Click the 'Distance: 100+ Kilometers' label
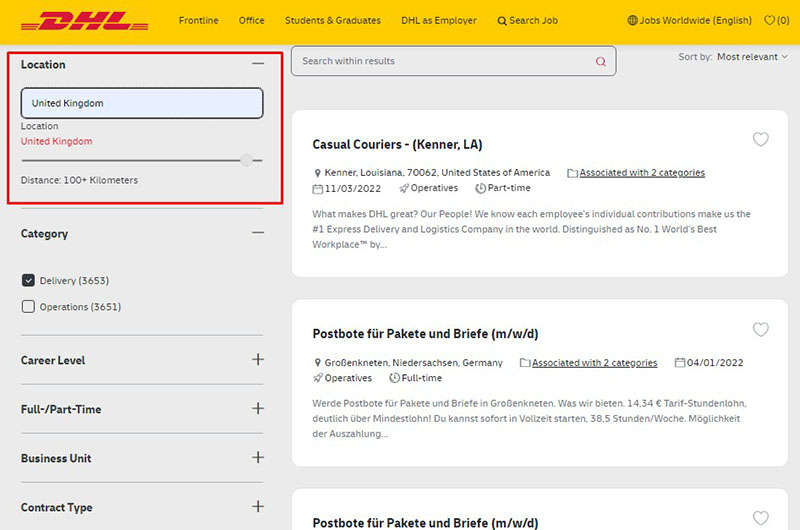Image resolution: width=800 pixels, height=530 pixels. [x=79, y=180]
